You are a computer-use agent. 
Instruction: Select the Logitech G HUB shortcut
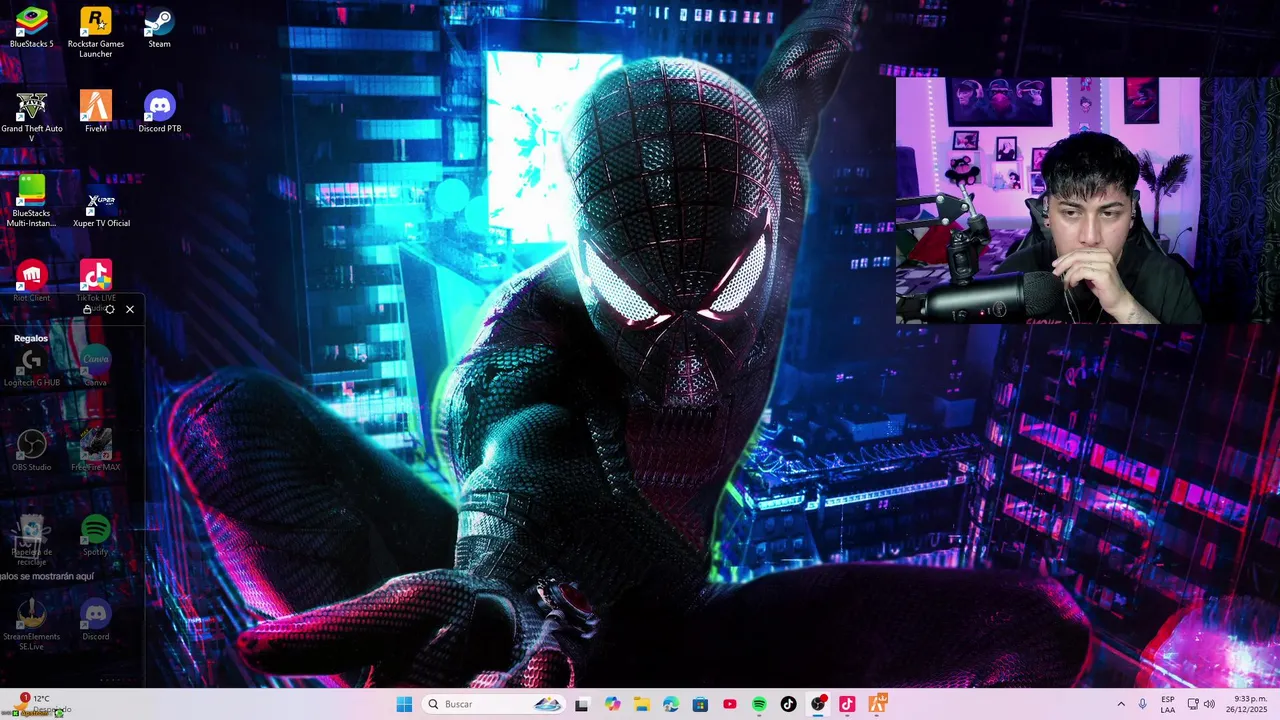click(32, 366)
